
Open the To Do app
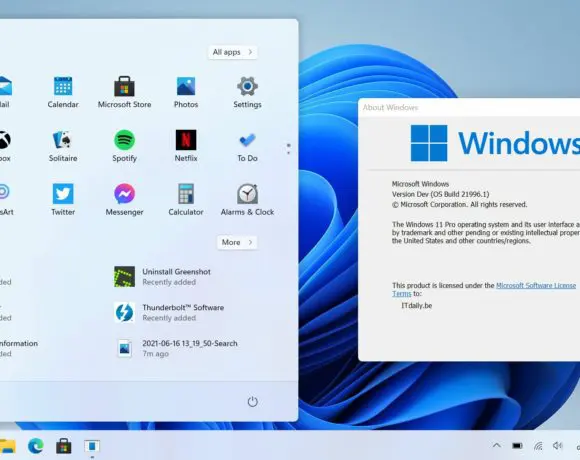pos(247,146)
